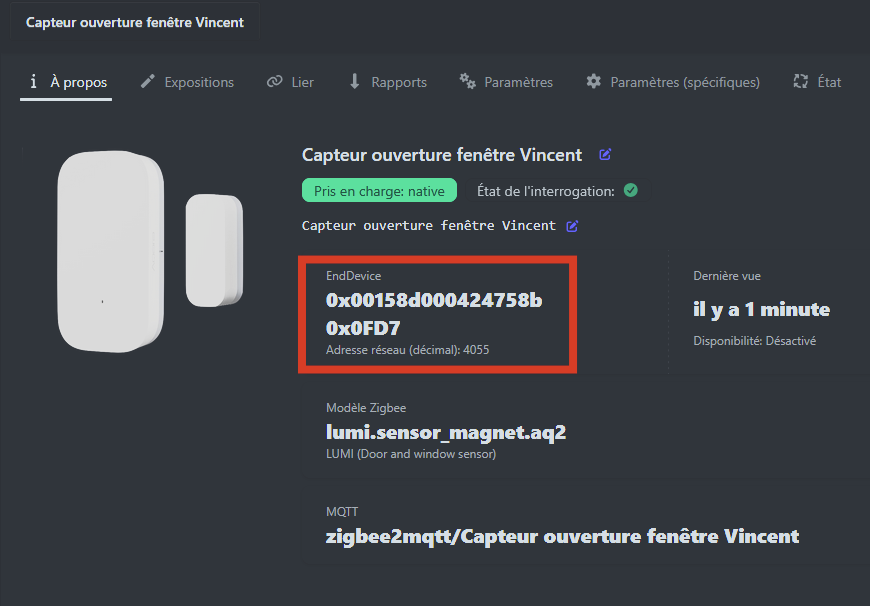
Task: Open the Expositions tab
Action: (x=199, y=82)
